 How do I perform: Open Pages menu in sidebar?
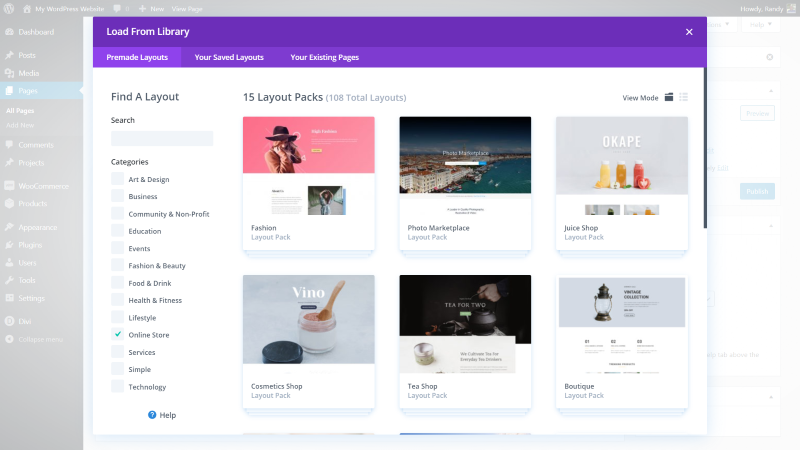coord(41,91)
